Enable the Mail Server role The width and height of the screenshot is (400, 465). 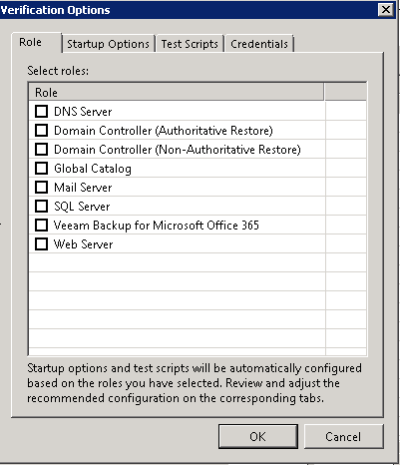(41, 187)
